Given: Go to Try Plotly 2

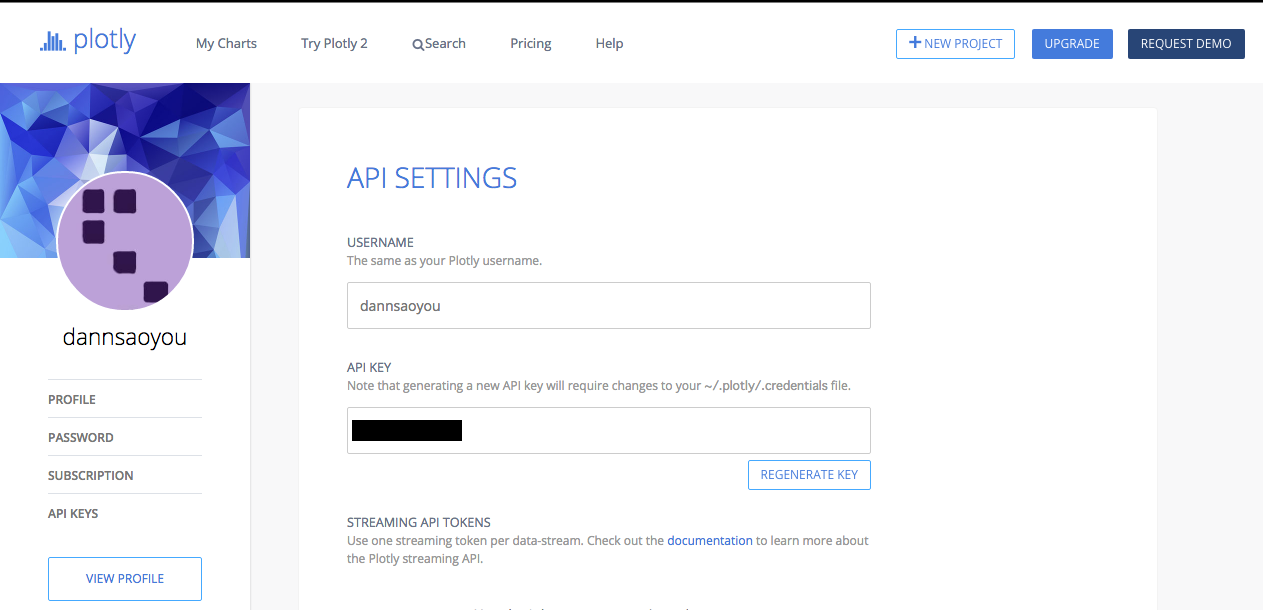Looking at the screenshot, I should click(334, 44).
